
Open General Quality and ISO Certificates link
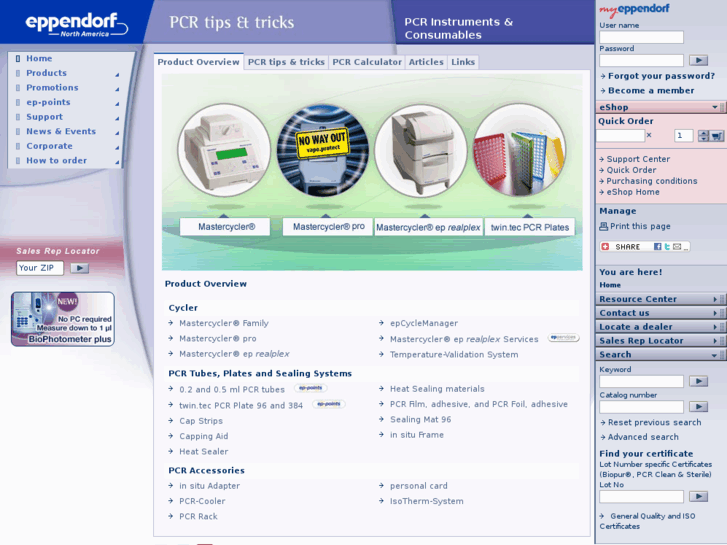pos(647,521)
